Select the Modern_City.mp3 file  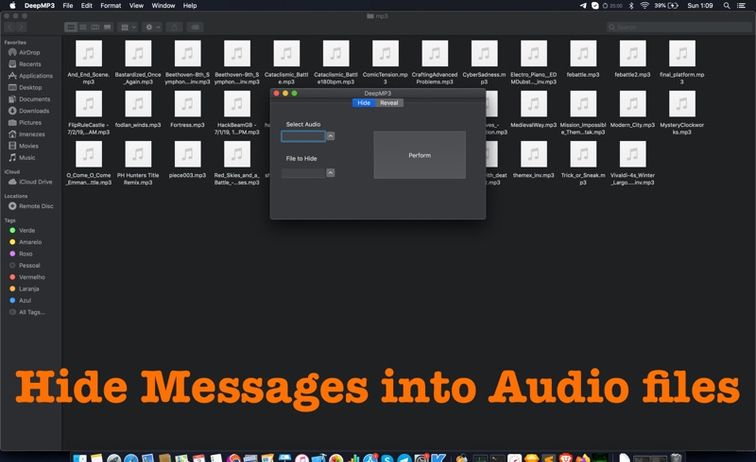(x=632, y=104)
